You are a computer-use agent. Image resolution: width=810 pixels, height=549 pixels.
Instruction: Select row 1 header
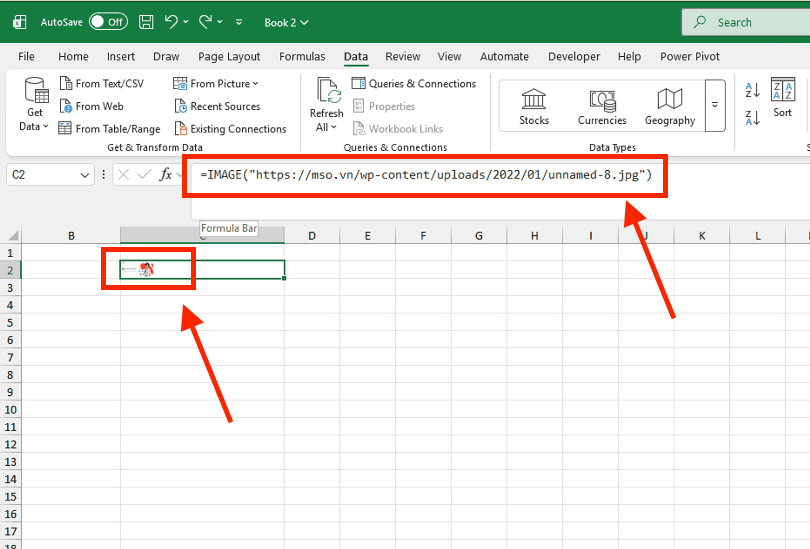pyautogui.click(x=10, y=253)
